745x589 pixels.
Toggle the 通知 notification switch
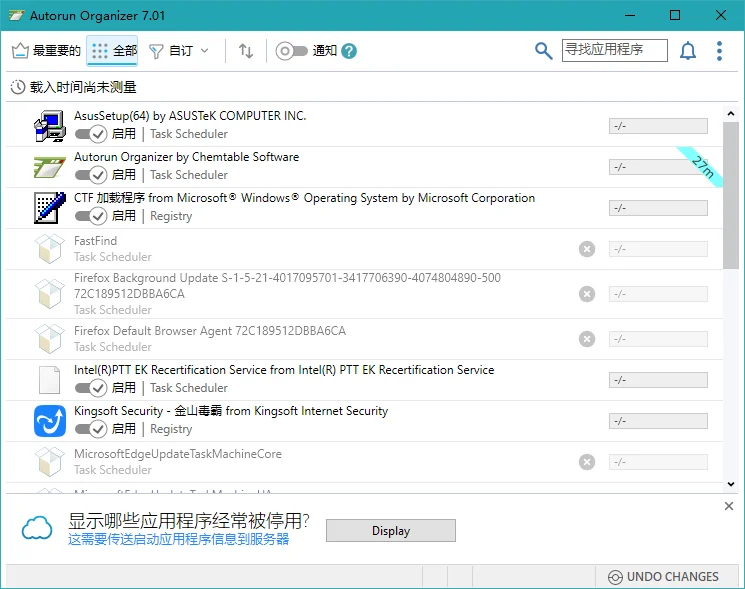click(292, 51)
